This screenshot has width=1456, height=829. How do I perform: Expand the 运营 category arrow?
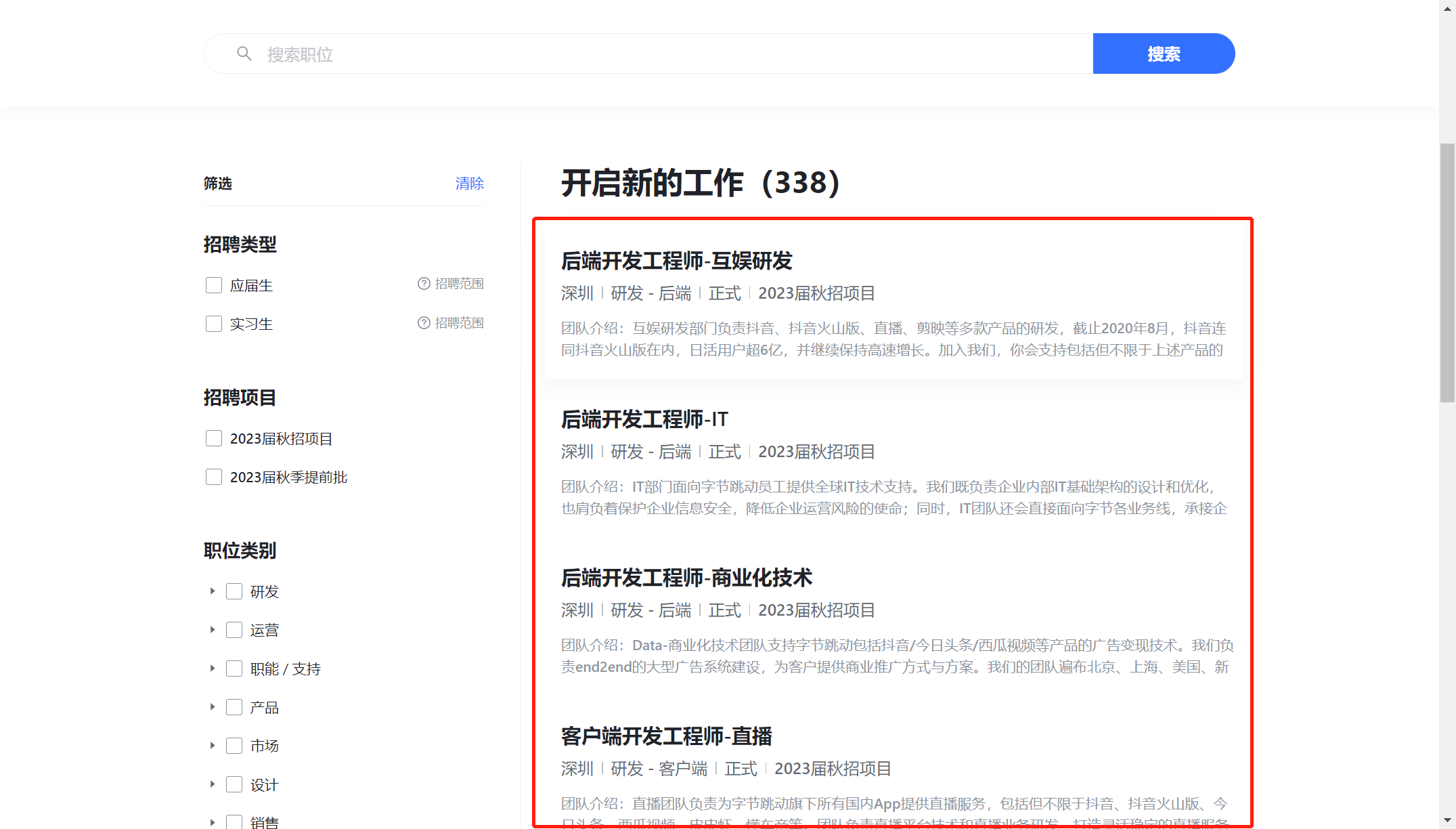pos(212,630)
